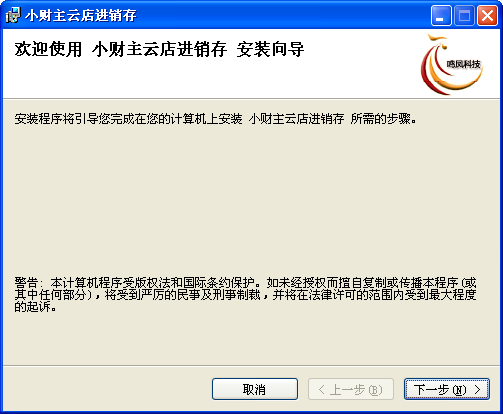
Task: Click the last warning line 的起诉。
Action: [x=35, y=307]
